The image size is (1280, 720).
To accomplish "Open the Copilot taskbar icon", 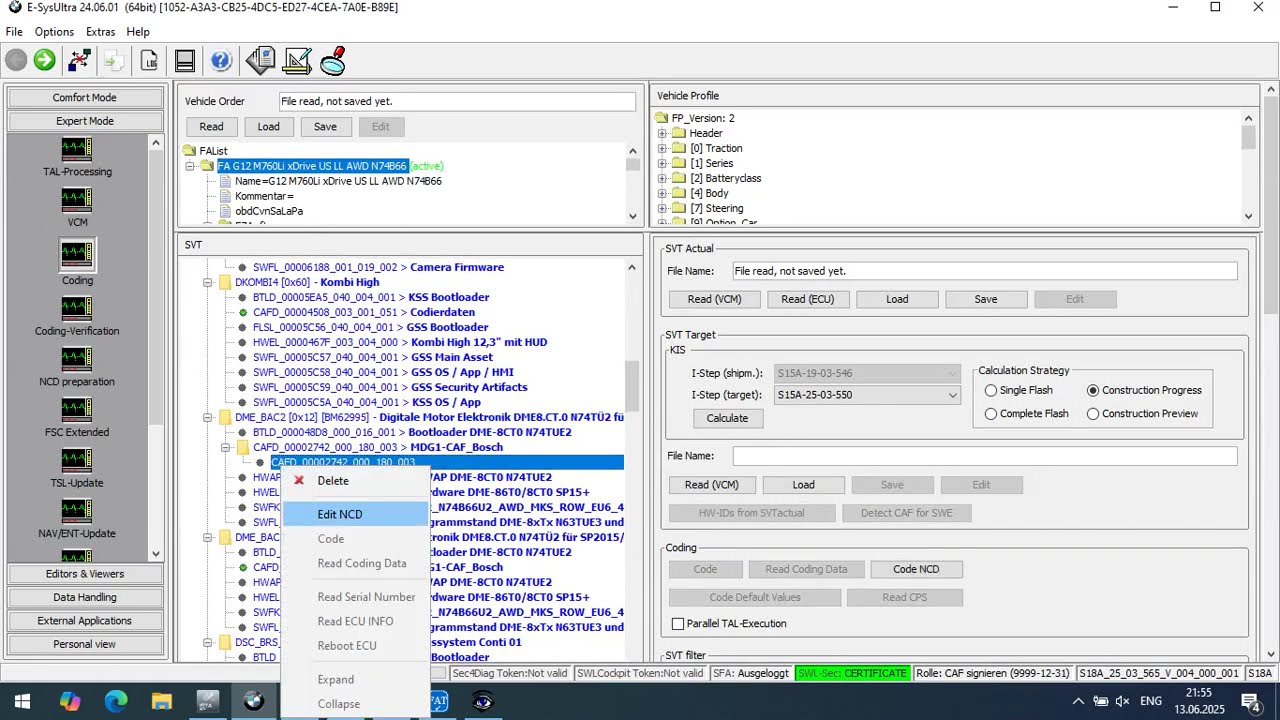I will [70, 701].
